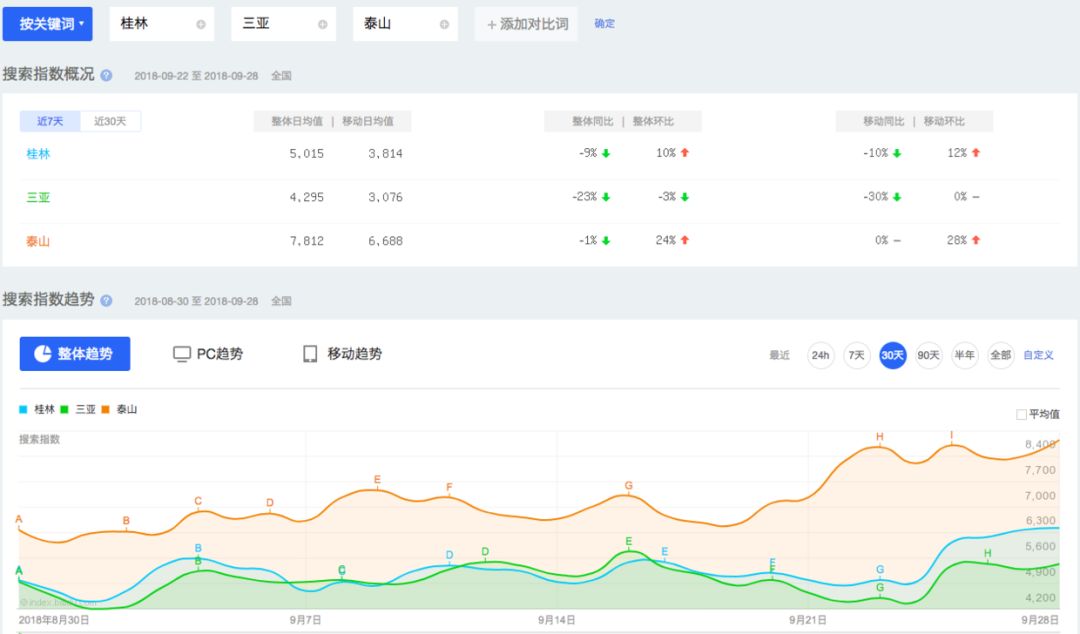
Task: Open help icon beside 搜索指数概况
Action: [x=106, y=75]
